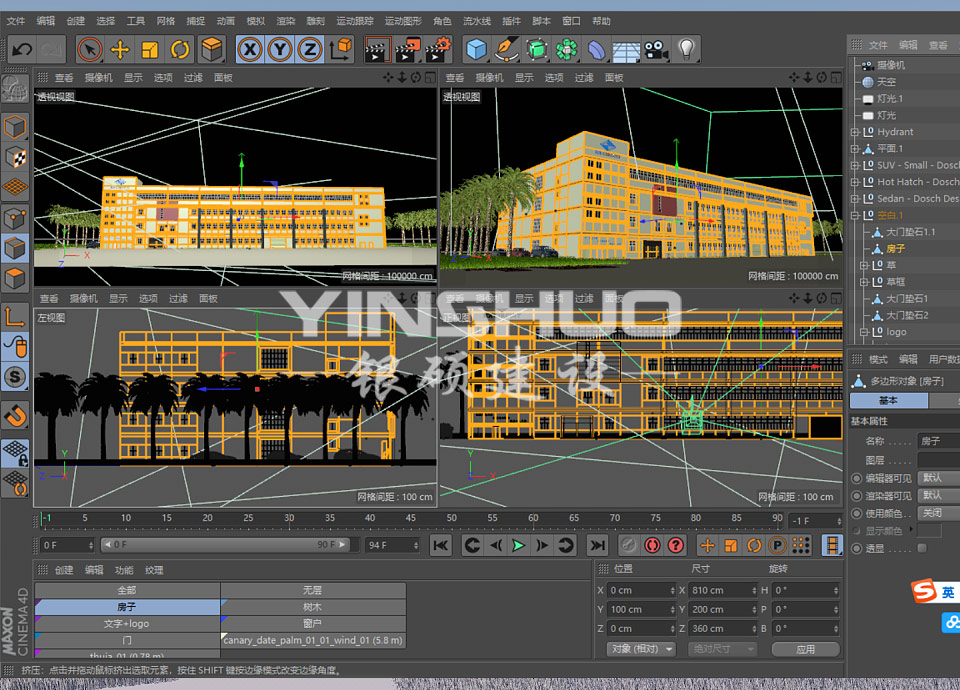
Task: Select the 基本 tab in attributes panel
Action: point(887,401)
